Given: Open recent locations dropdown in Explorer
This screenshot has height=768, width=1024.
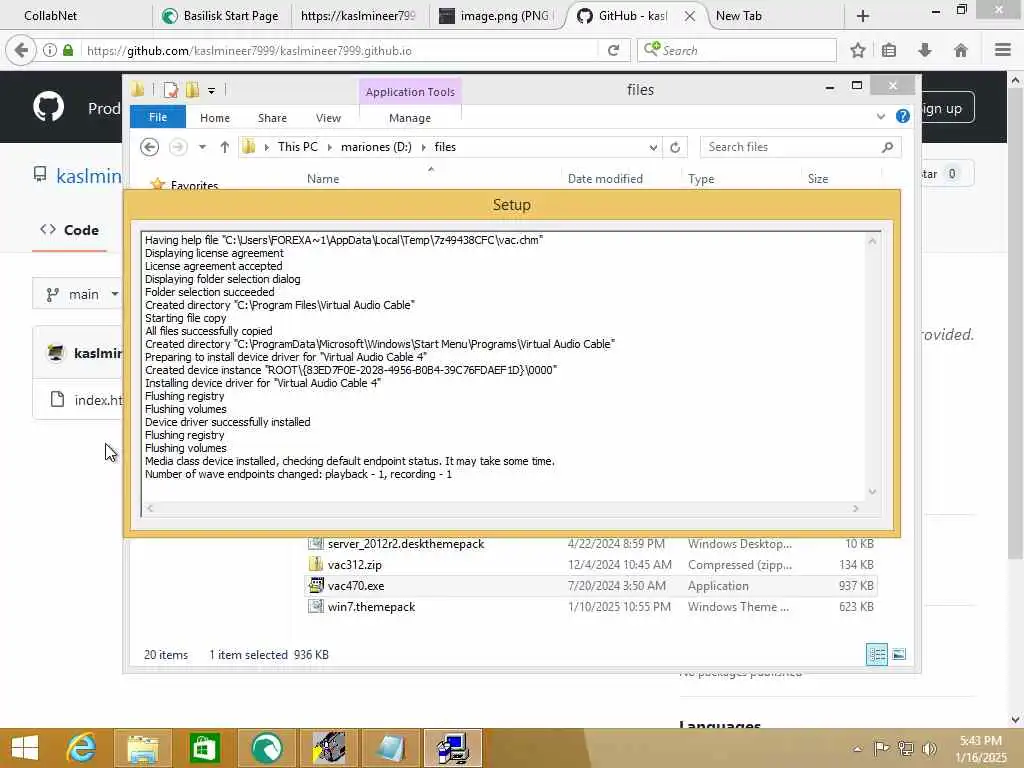Looking at the screenshot, I should coord(202,147).
